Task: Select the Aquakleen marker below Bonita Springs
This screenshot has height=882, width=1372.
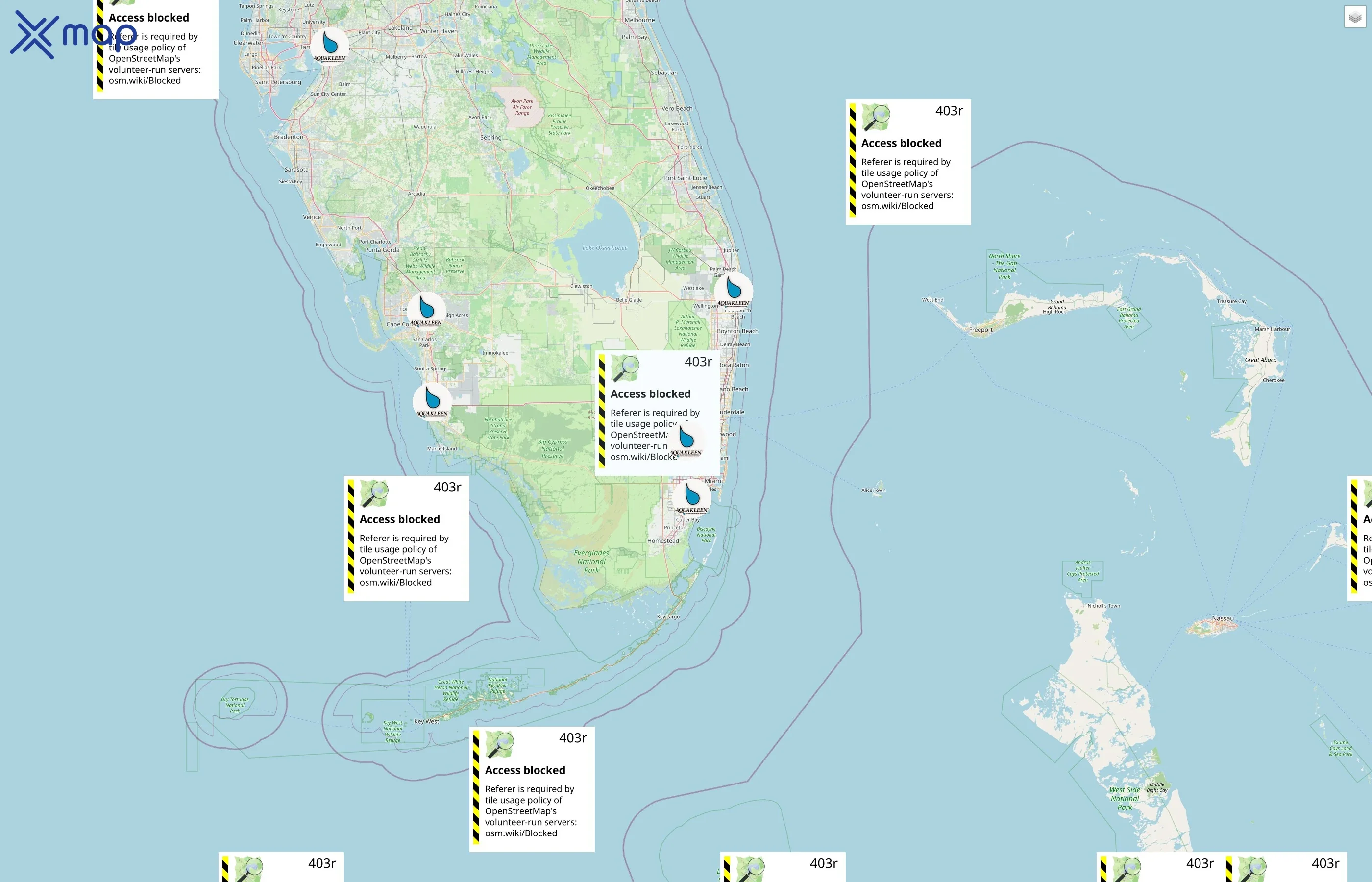Action: pos(432,401)
